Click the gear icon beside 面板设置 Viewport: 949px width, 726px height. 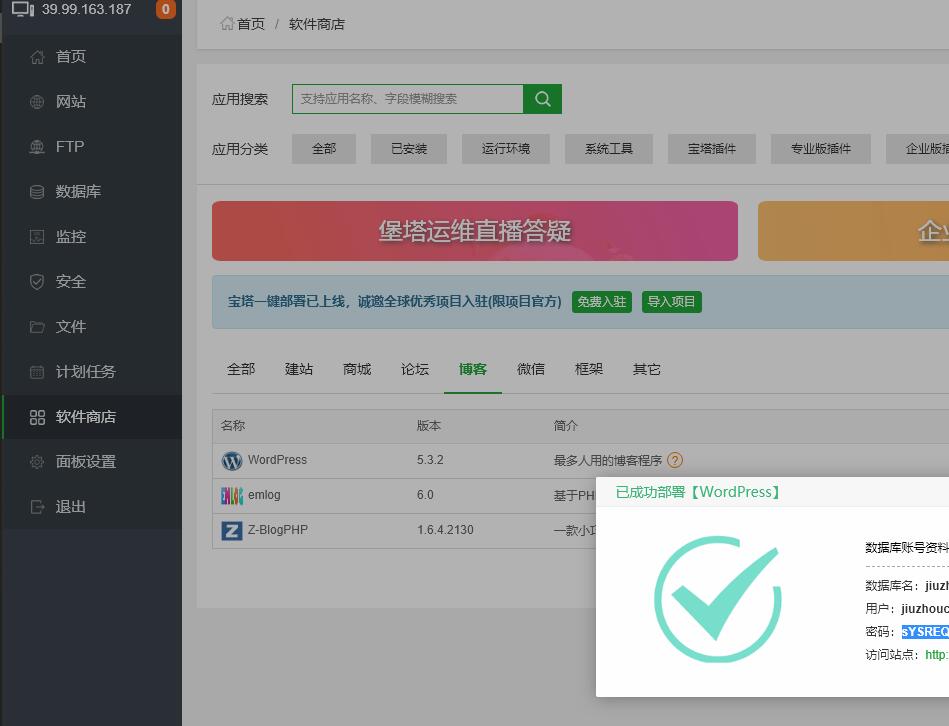37,462
